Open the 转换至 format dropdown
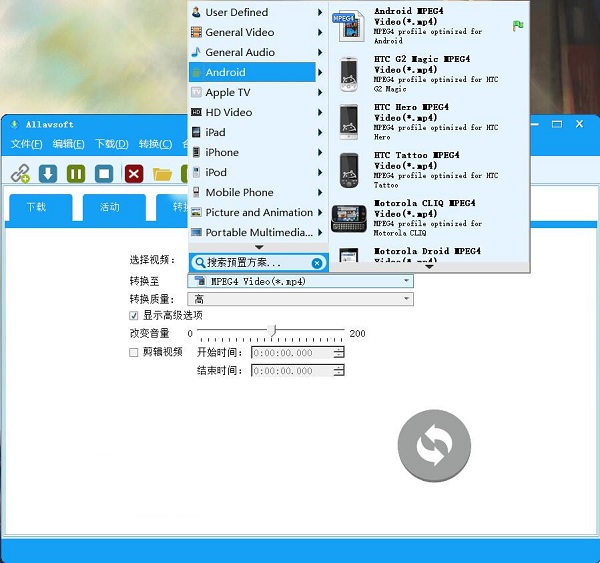600x563 pixels. pyautogui.click(x=300, y=281)
